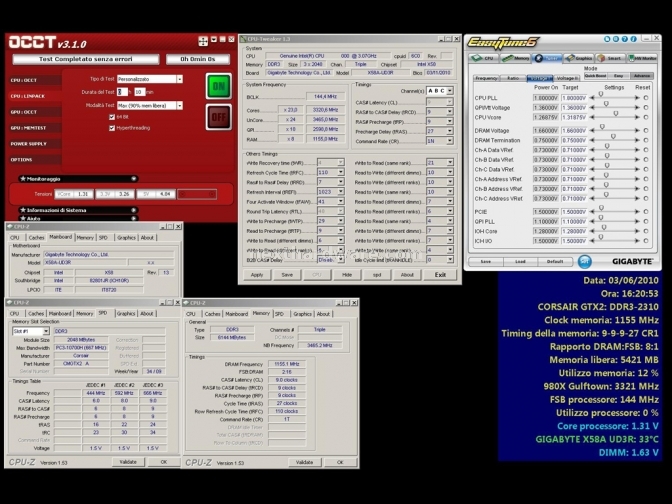Open the EasyTune6 Smart tab

[610, 58]
